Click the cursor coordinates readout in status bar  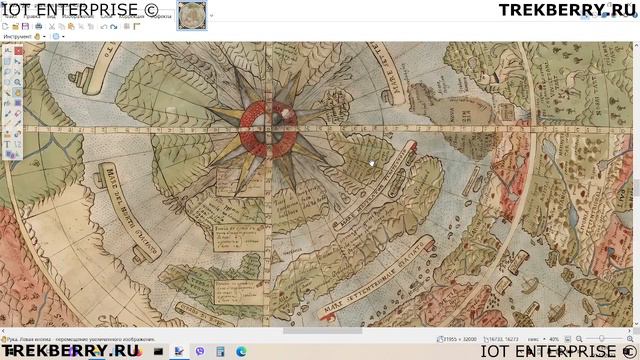502,339
